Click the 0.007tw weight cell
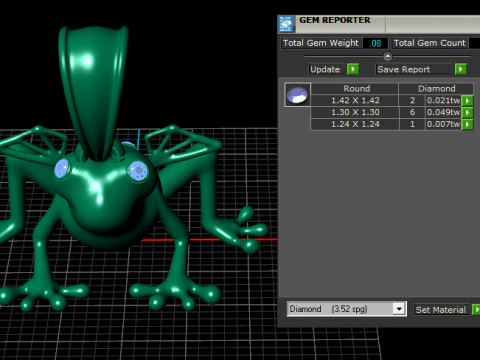The width and height of the screenshot is (480, 360). [x=443, y=124]
